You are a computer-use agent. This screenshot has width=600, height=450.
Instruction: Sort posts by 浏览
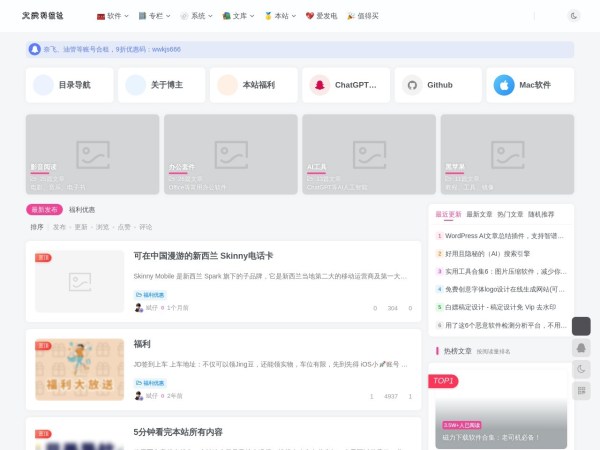coord(102,227)
